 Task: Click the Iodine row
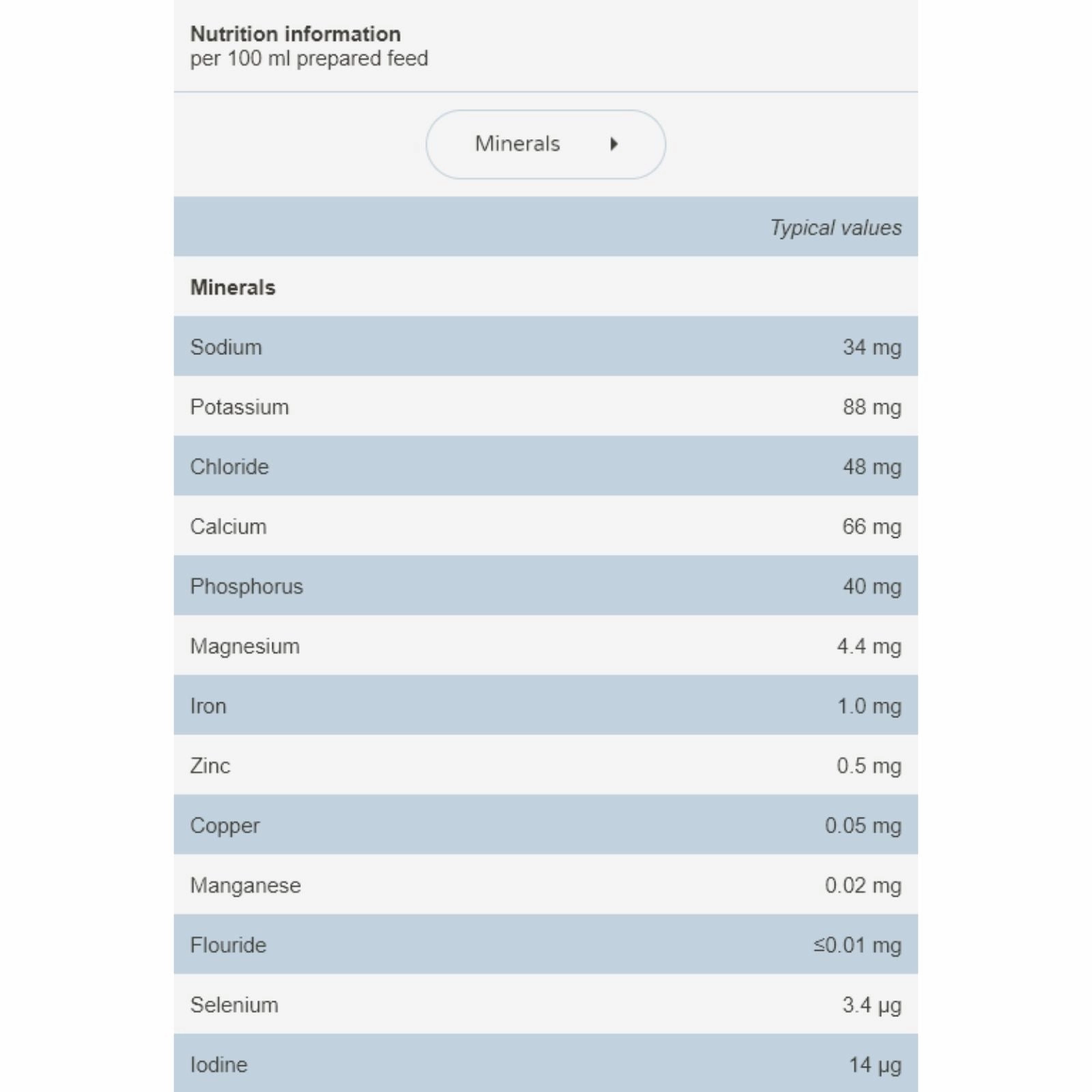click(x=545, y=1063)
